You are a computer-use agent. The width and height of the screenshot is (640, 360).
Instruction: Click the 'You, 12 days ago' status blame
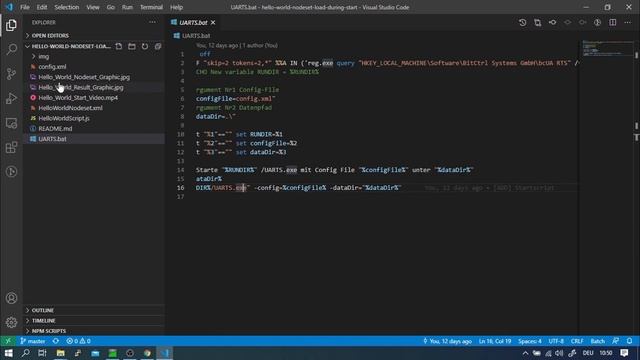447,341
